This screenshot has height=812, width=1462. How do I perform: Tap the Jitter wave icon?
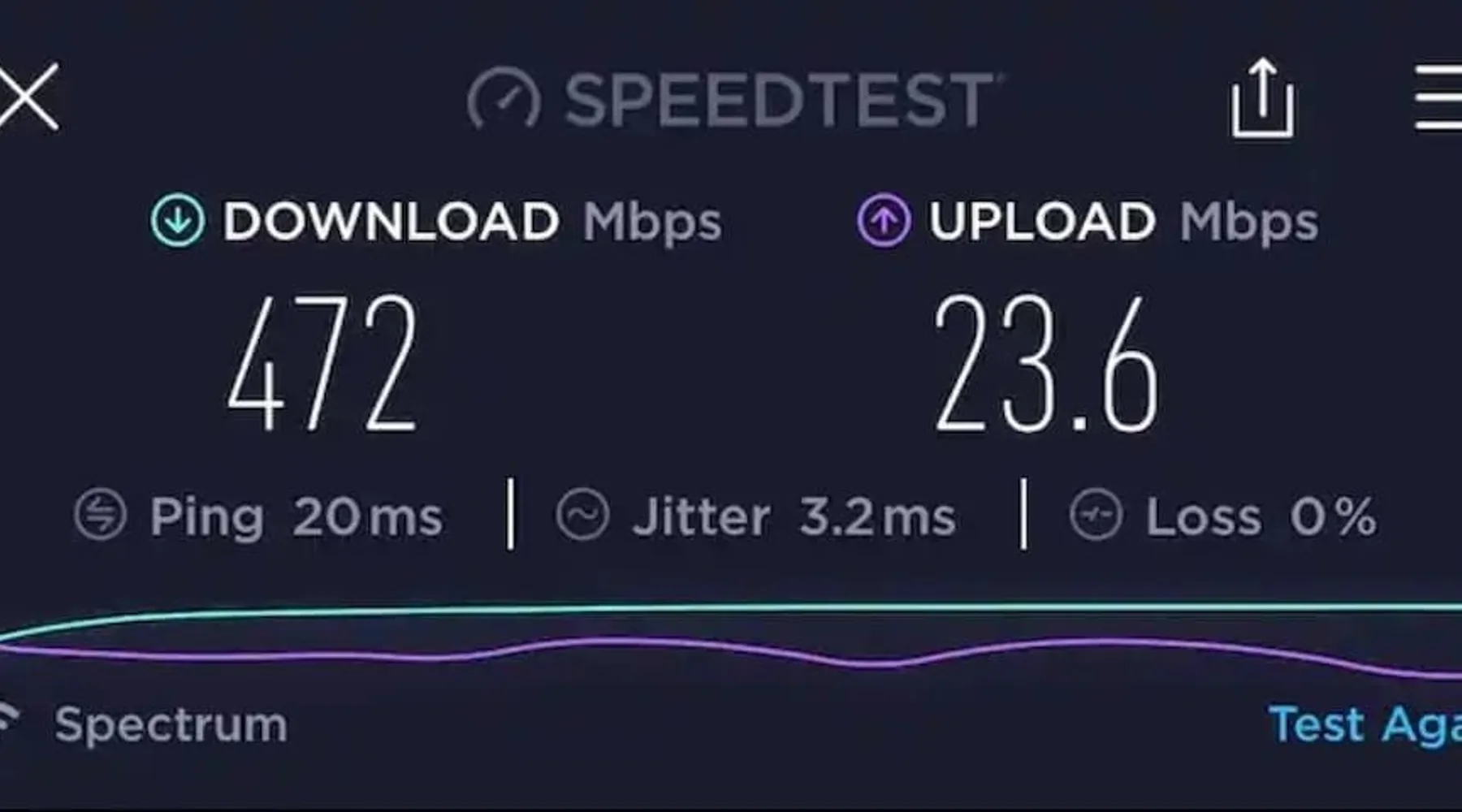click(x=582, y=515)
